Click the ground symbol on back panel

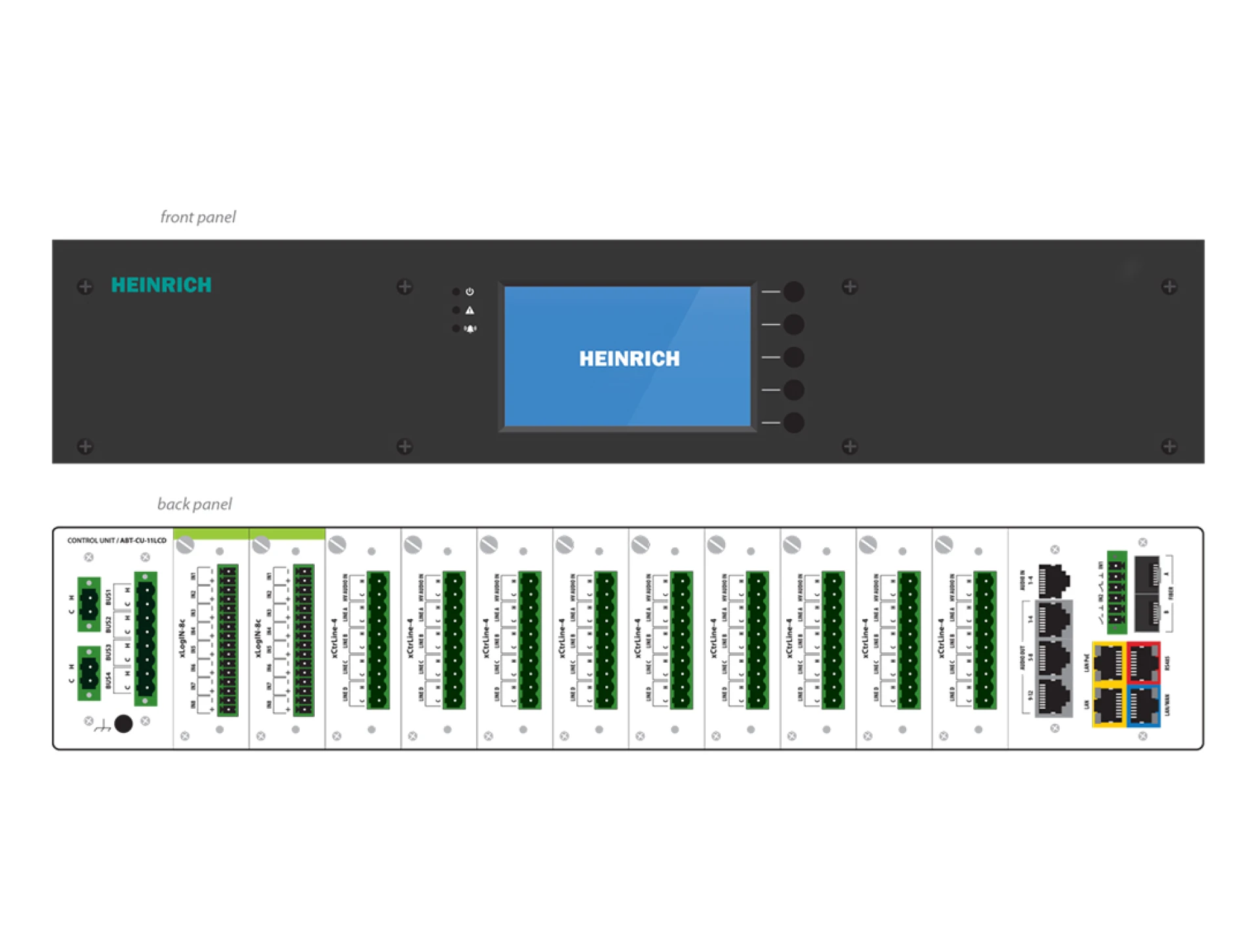(x=102, y=726)
